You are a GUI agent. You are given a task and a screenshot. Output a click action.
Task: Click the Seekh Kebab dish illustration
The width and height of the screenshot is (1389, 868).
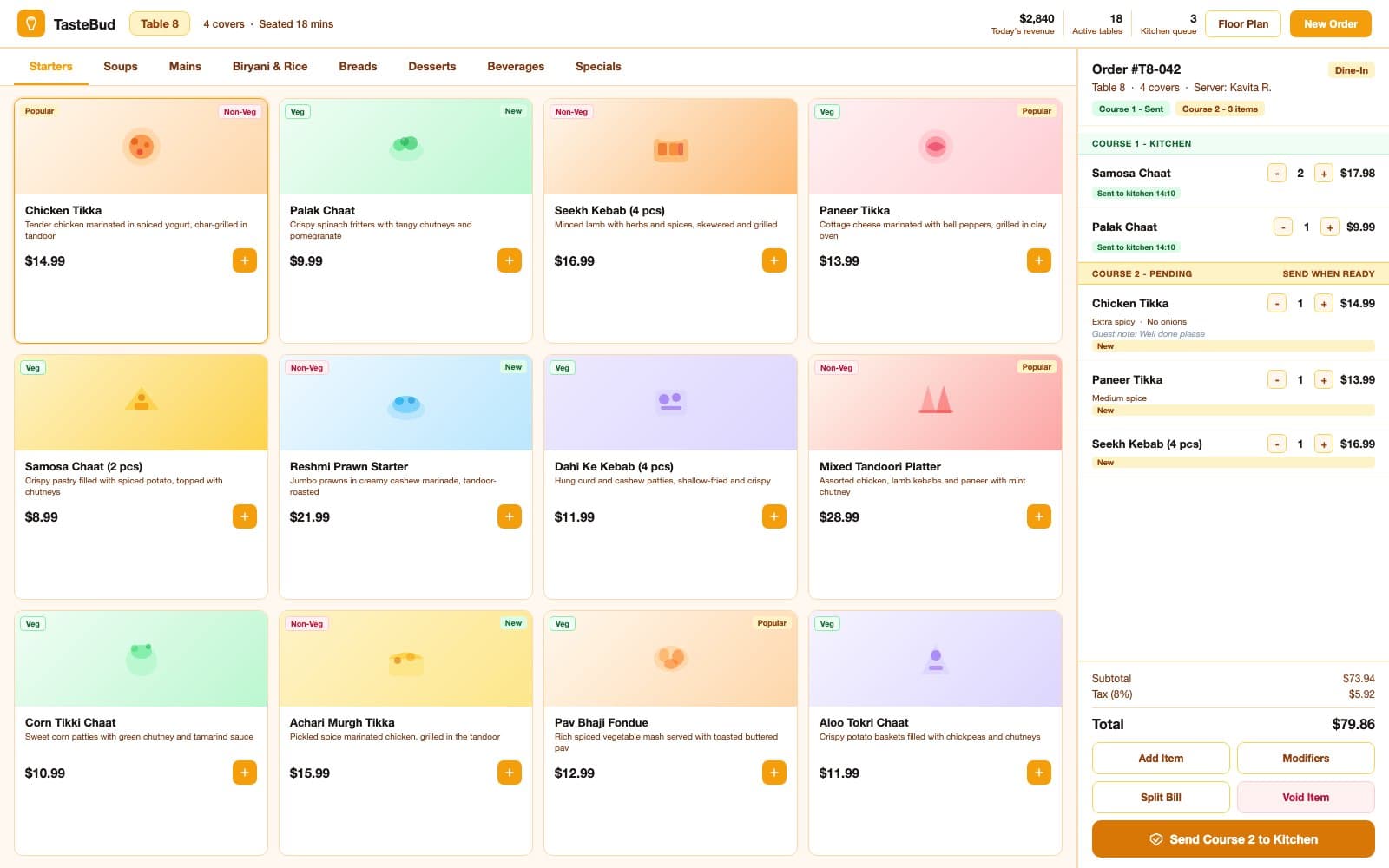(x=670, y=148)
